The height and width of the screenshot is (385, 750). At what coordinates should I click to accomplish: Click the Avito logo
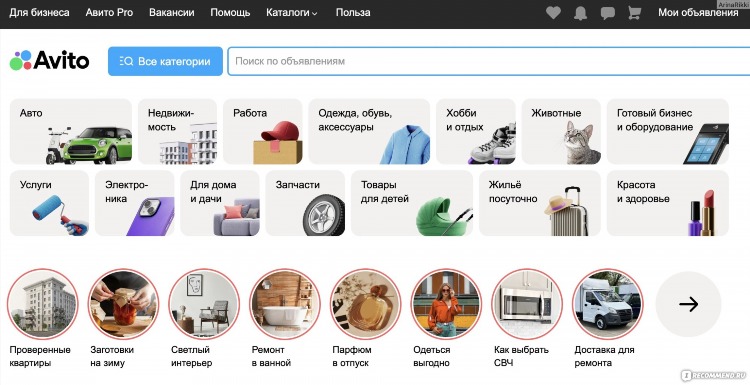pos(49,61)
